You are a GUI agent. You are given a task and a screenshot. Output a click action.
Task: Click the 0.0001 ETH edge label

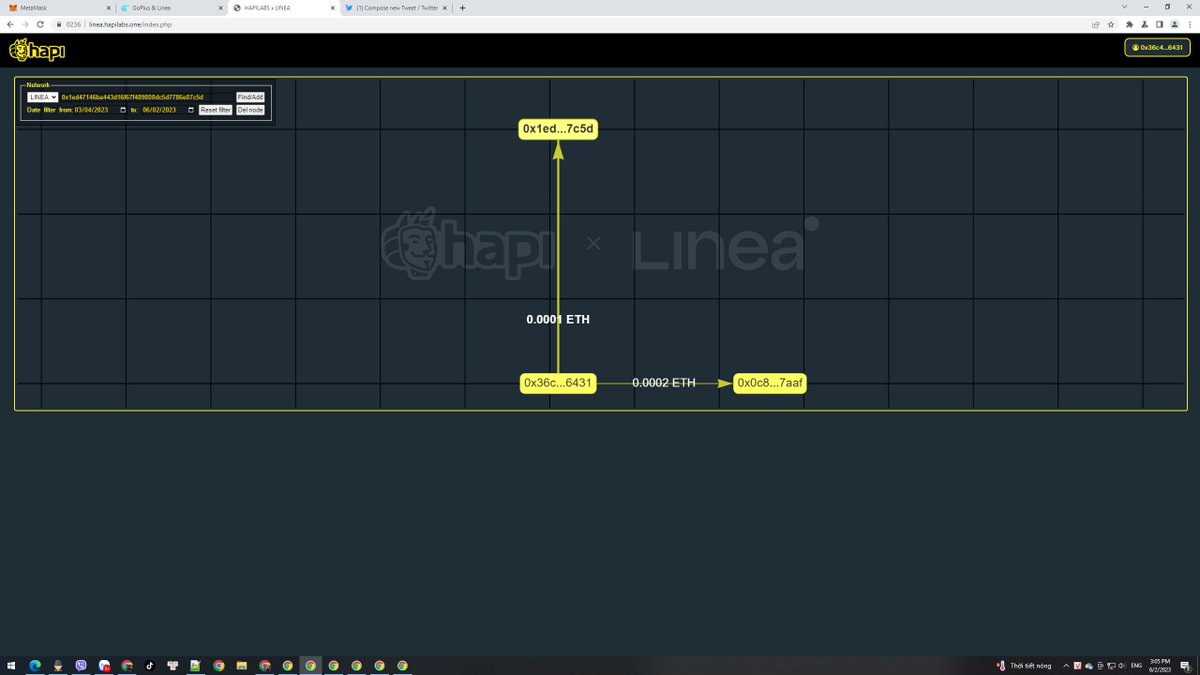coord(558,319)
